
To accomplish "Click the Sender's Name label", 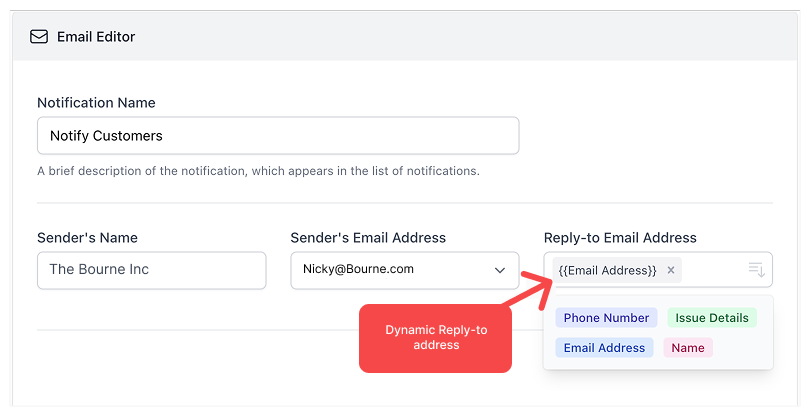I will (x=87, y=238).
